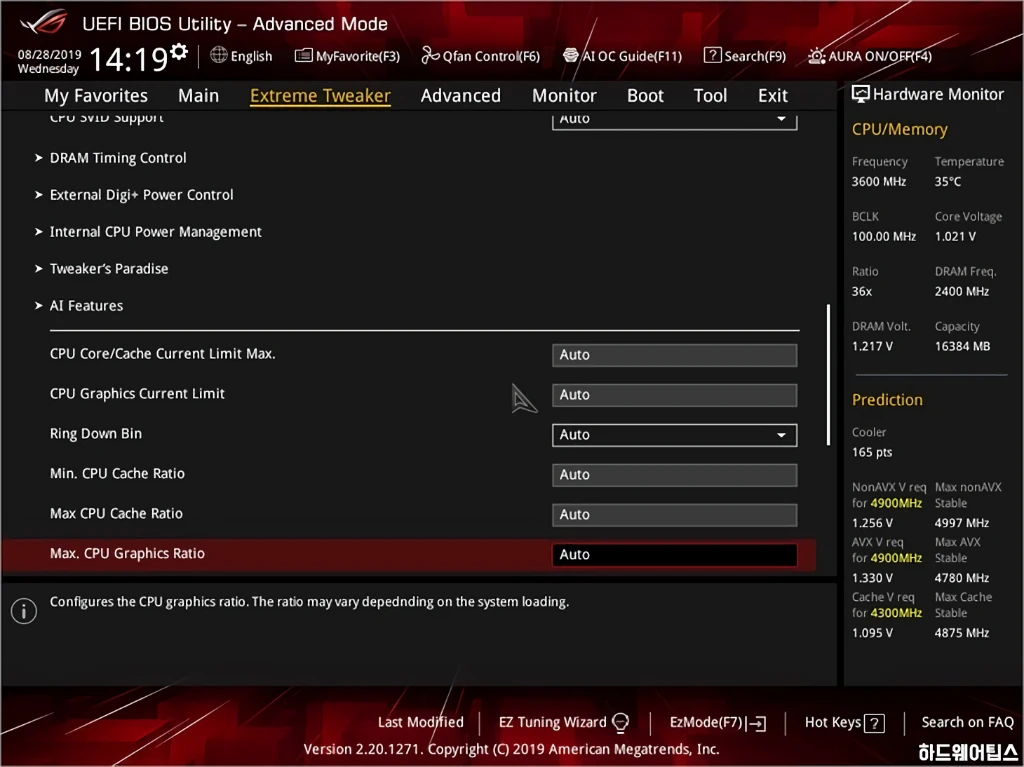Click the Max CPU Cache Ratio field

pos(674,515)
